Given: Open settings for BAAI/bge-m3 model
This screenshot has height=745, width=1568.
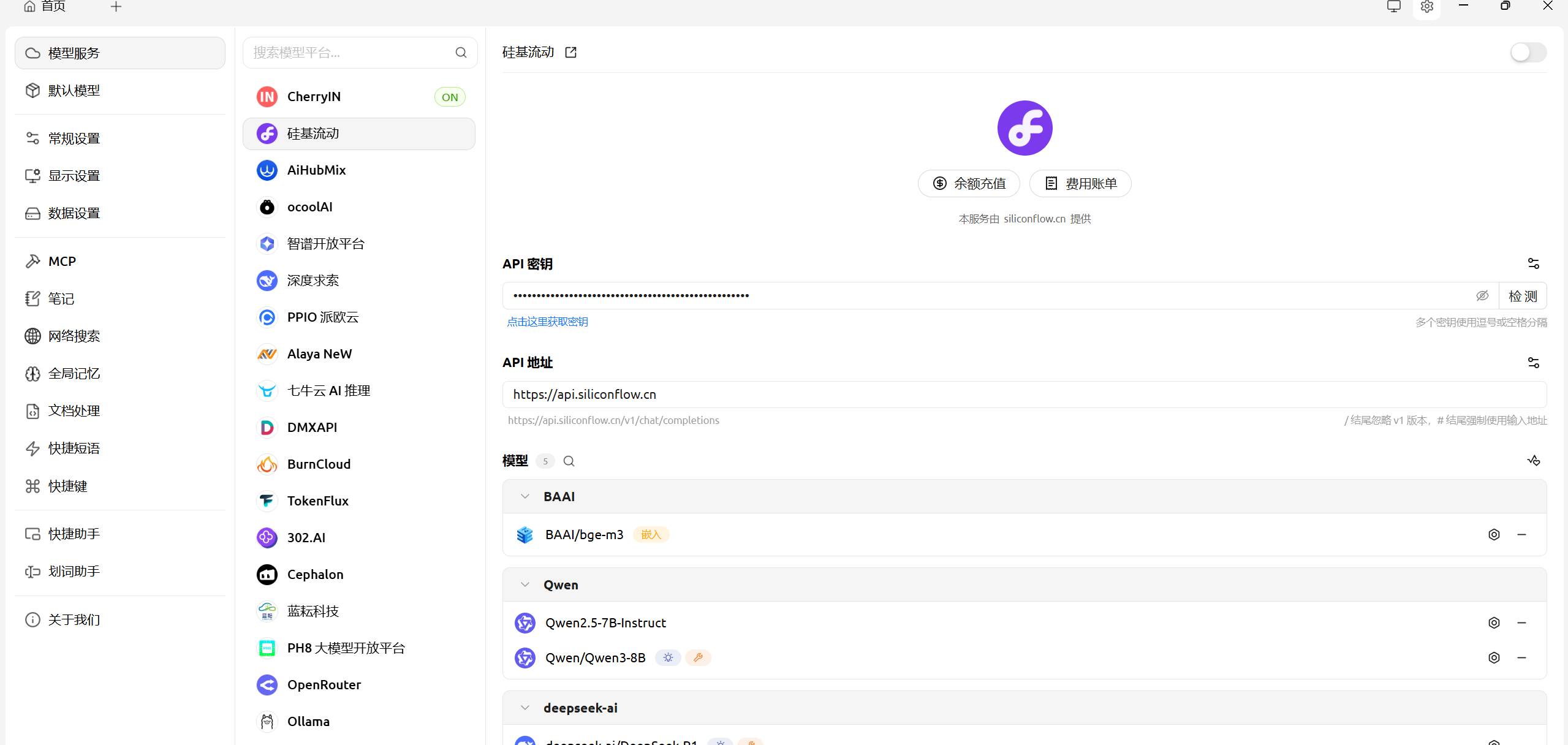Looking at the screenshot, I should click(x=1494, y=535).
